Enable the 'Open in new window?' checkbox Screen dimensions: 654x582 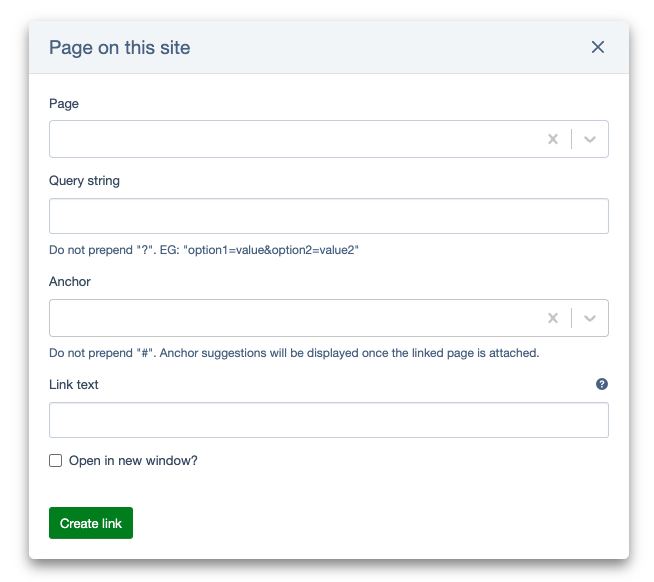[x=56, y=461]
